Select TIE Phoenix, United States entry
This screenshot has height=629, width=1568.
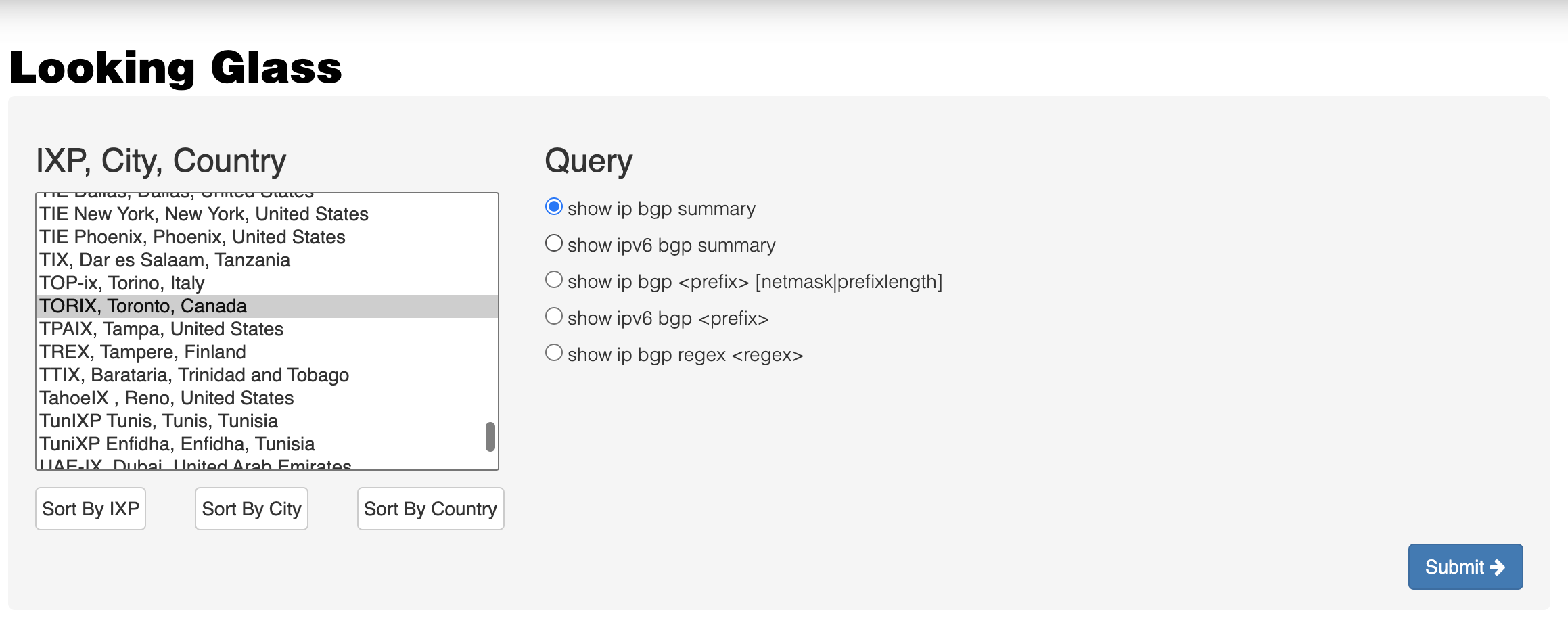point(192,237)
